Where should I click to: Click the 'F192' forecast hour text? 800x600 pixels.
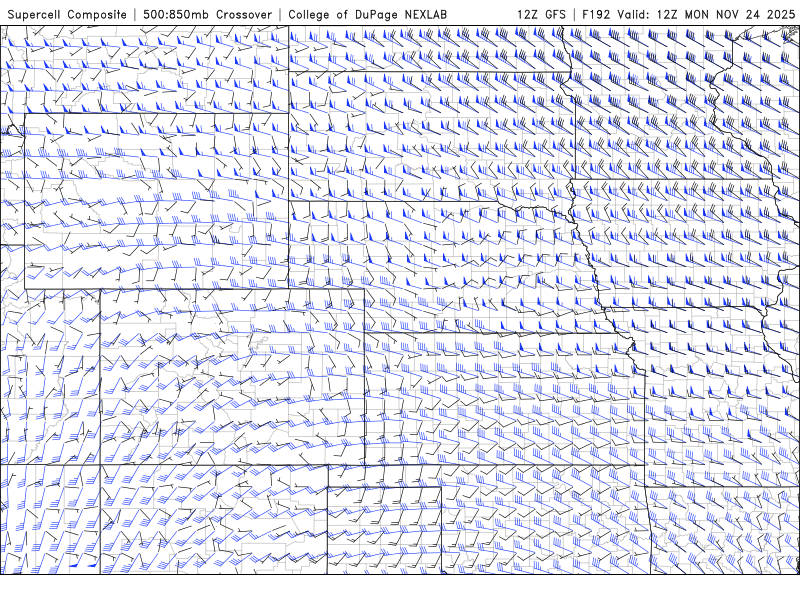596,15
